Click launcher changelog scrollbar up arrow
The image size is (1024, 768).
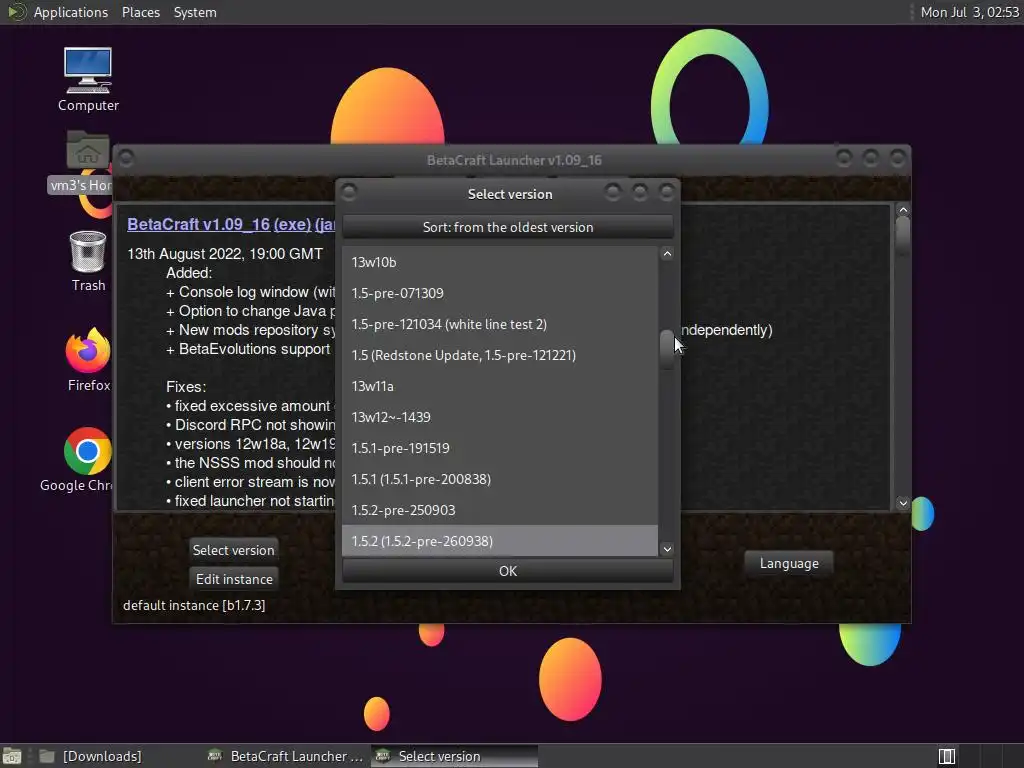click(903, 210)
